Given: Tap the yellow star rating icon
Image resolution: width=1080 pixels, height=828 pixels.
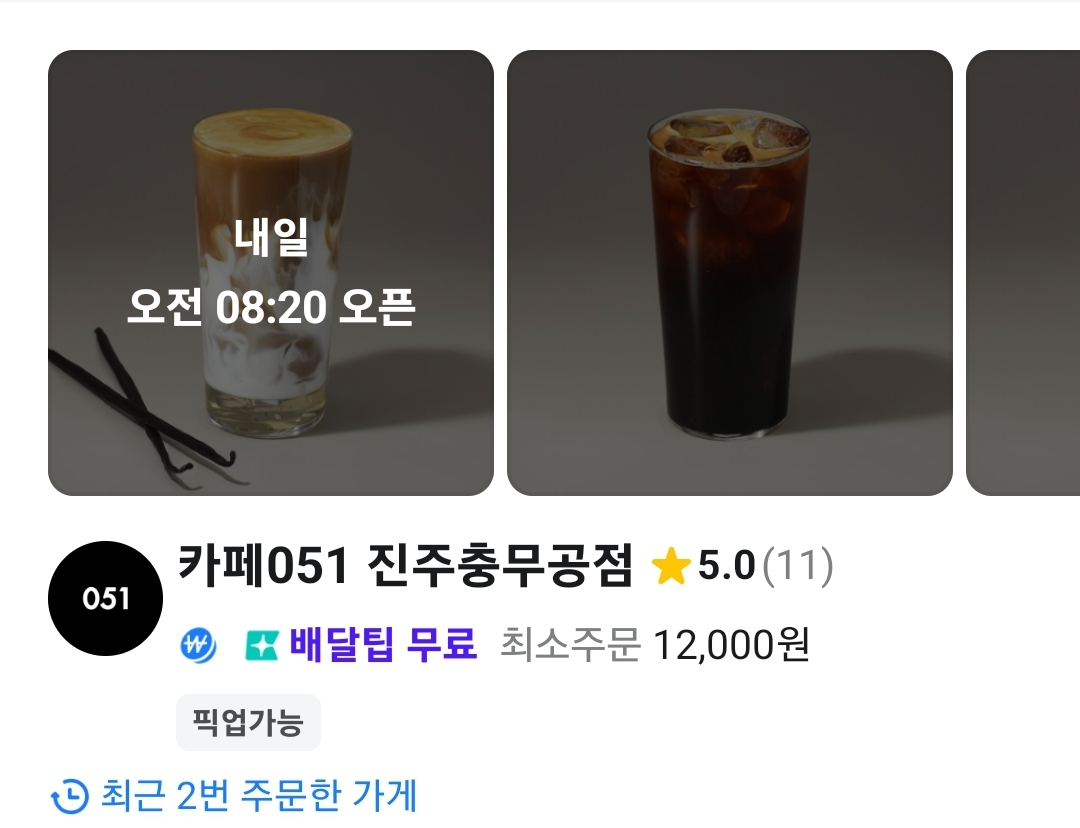Looking at the screenshot, I should coord(670,566).
